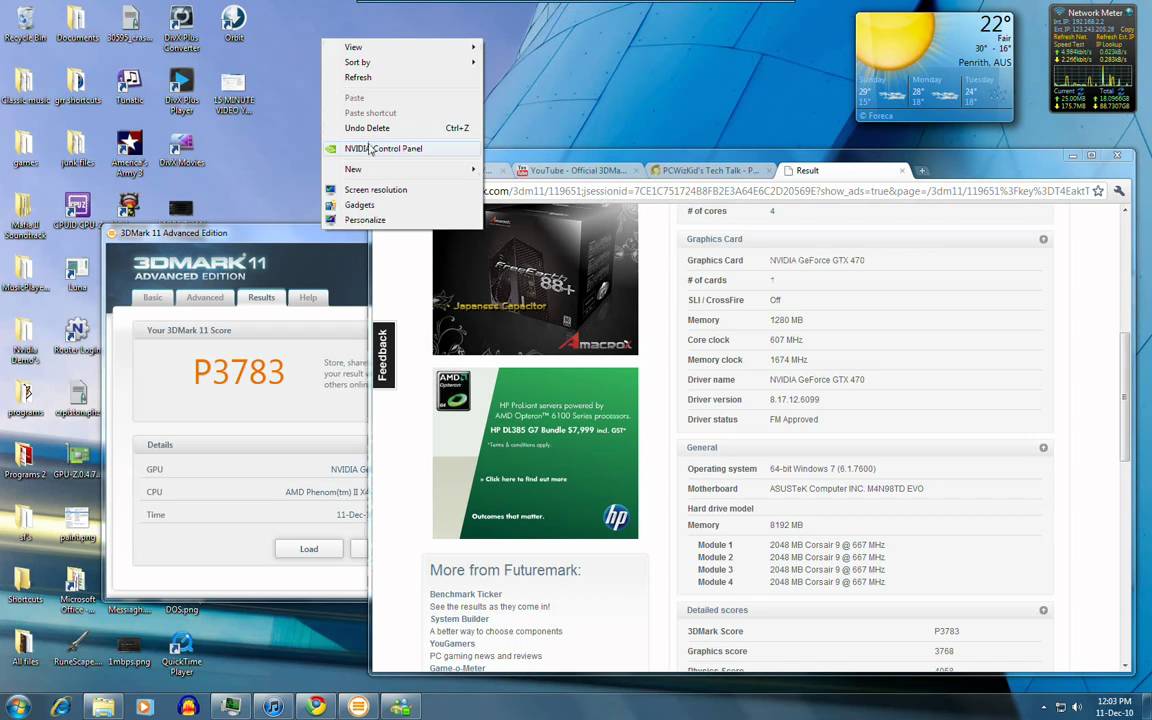Viewport: 1152px width, 720px height.
Task: Click the browser's vertical scrollbar
Action: [1124, 397]
